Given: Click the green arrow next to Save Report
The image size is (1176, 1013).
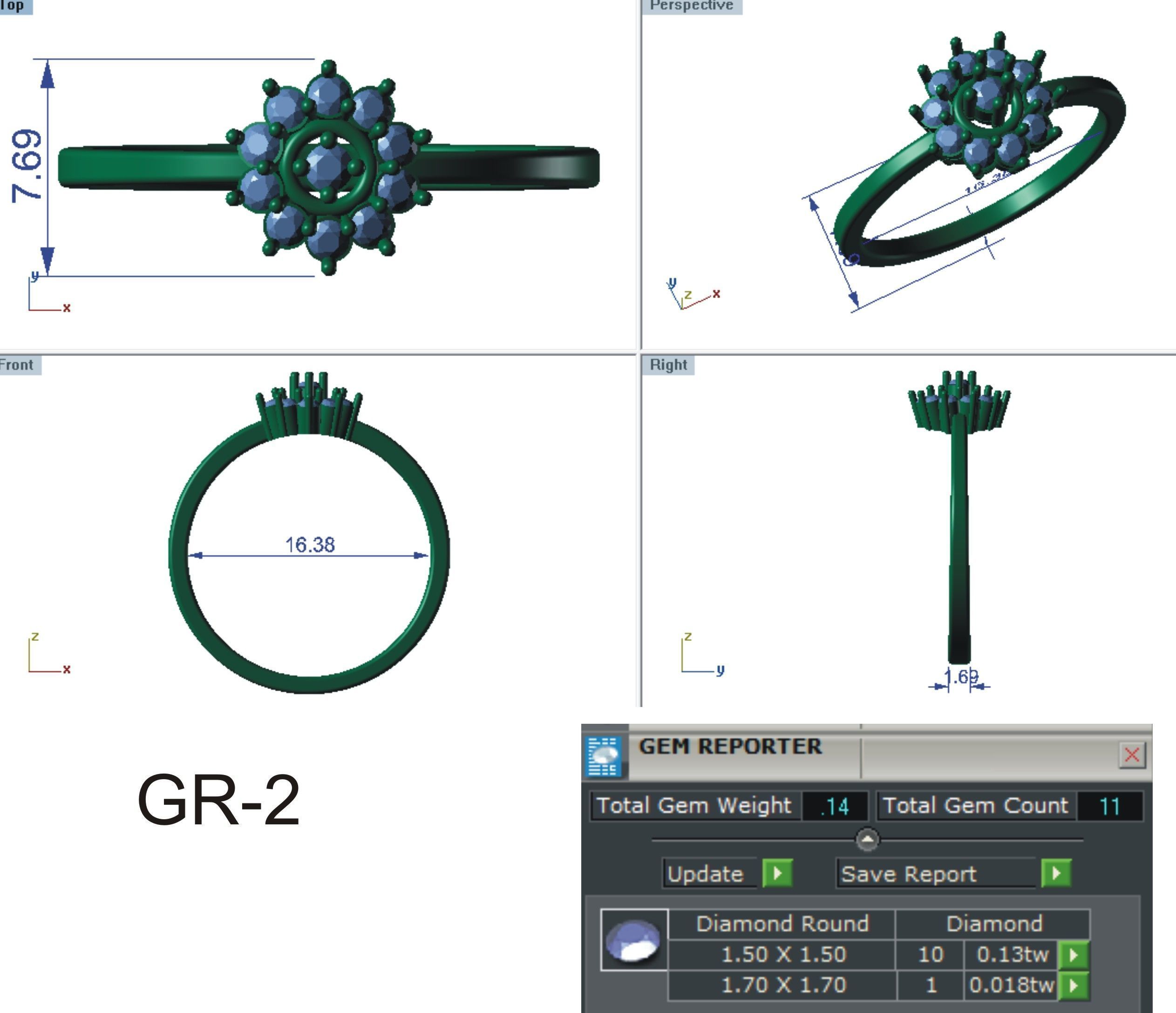Looking at the screenshot, I should 1056,873.
